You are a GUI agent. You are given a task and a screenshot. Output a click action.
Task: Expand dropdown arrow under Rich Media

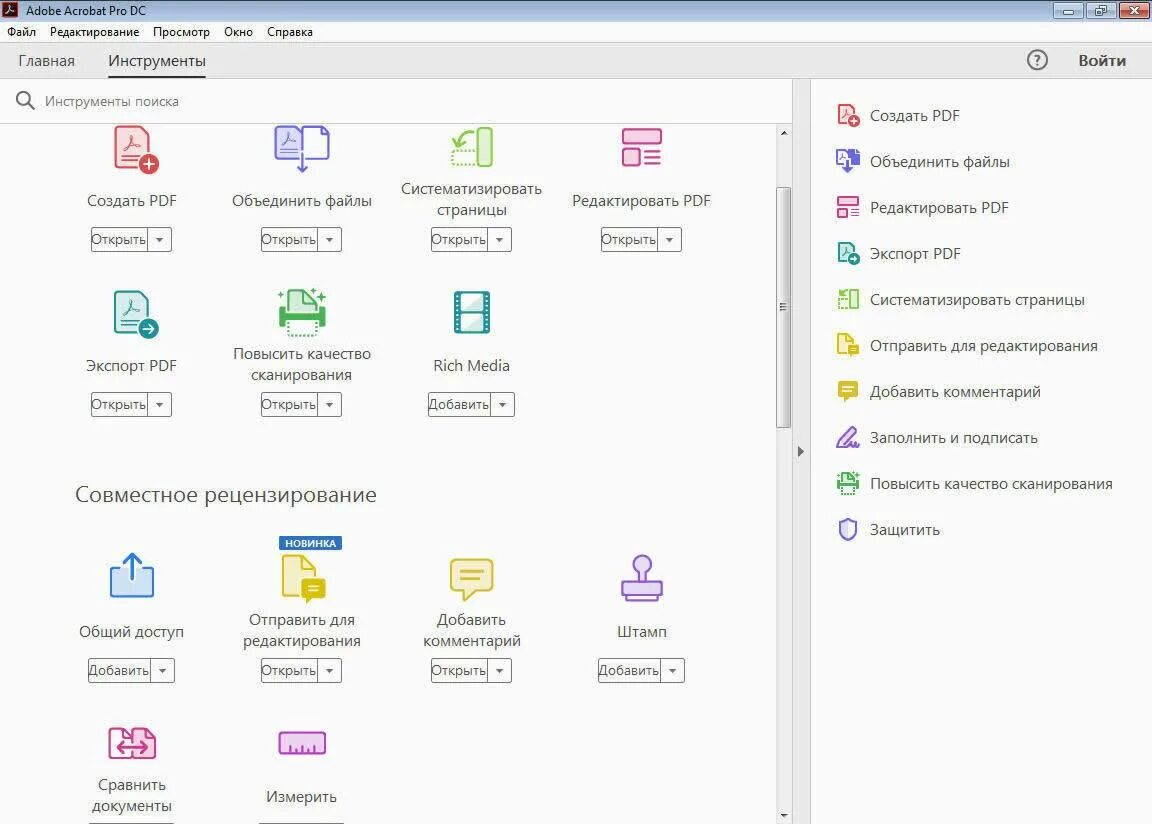point(503,405)
